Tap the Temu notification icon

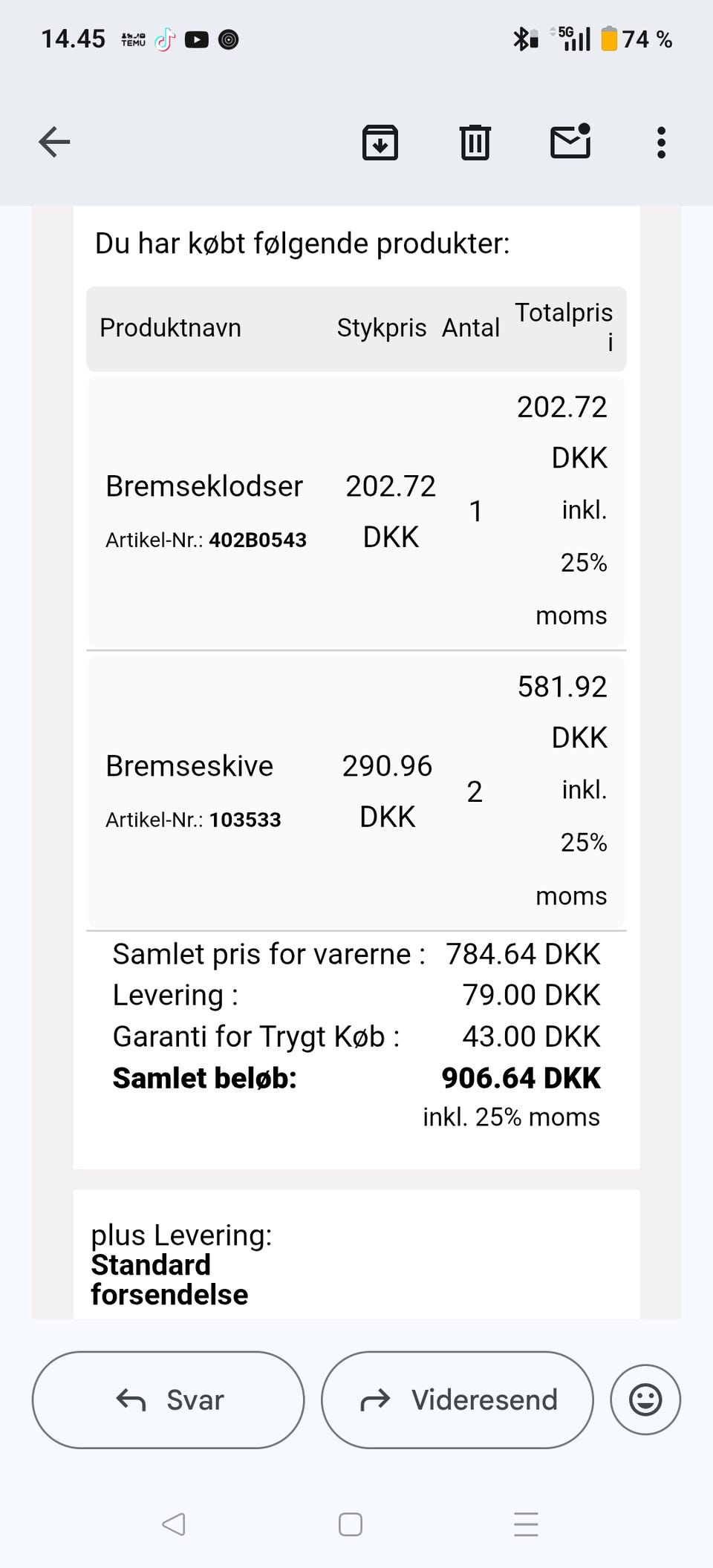coord(134,39)
